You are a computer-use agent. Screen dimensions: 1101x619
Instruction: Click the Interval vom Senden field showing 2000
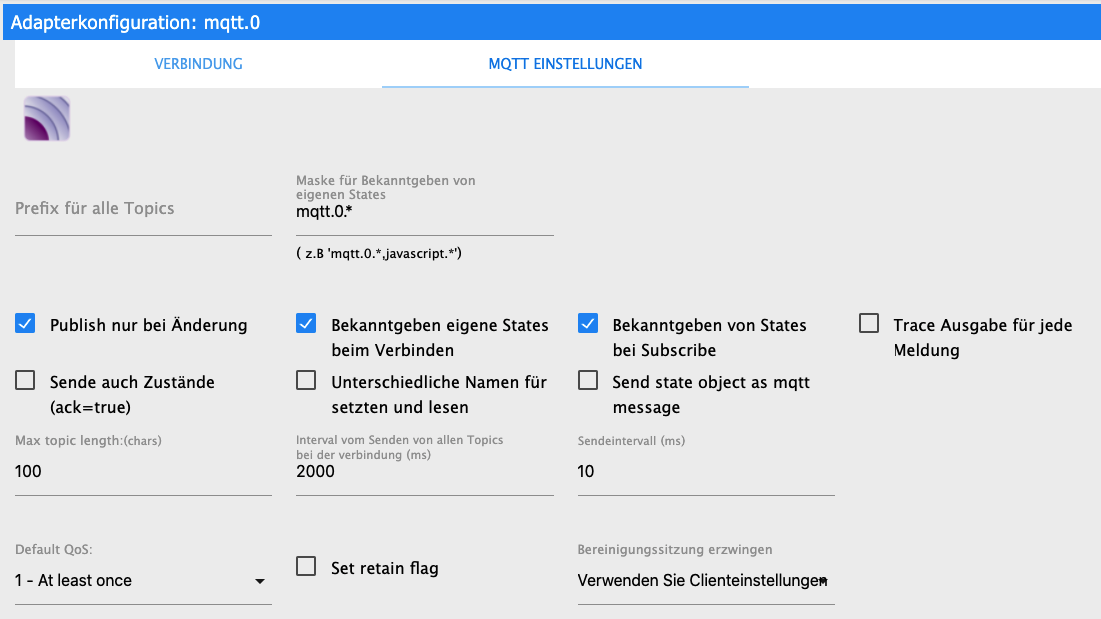(424, 472)
